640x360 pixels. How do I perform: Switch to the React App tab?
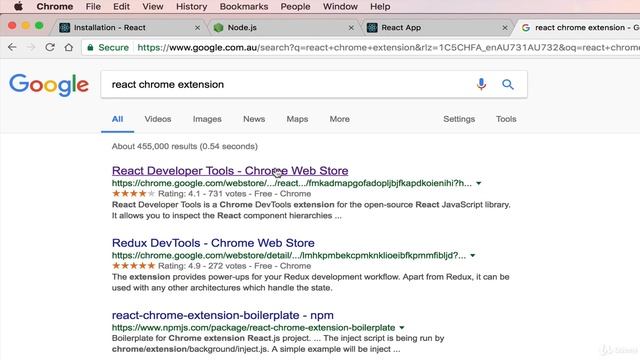(x=437, y=27)
